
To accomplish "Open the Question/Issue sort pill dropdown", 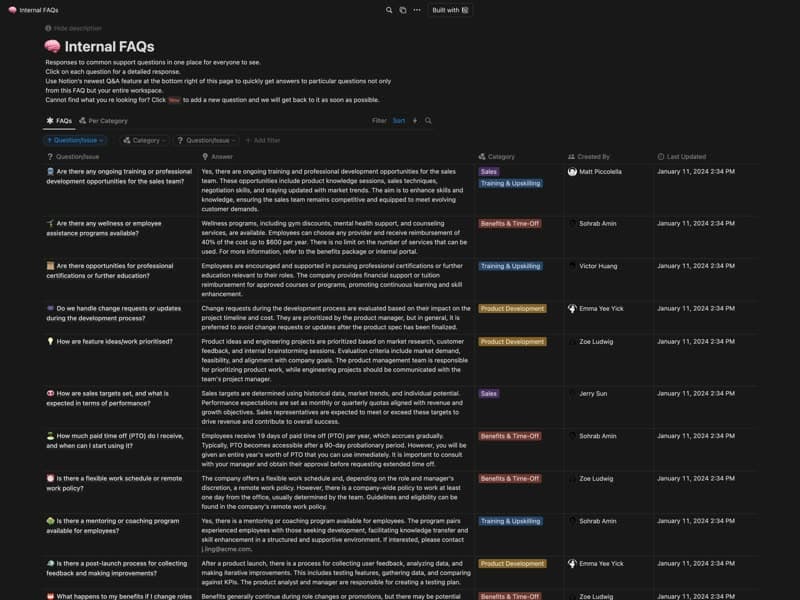I will 75,140.
